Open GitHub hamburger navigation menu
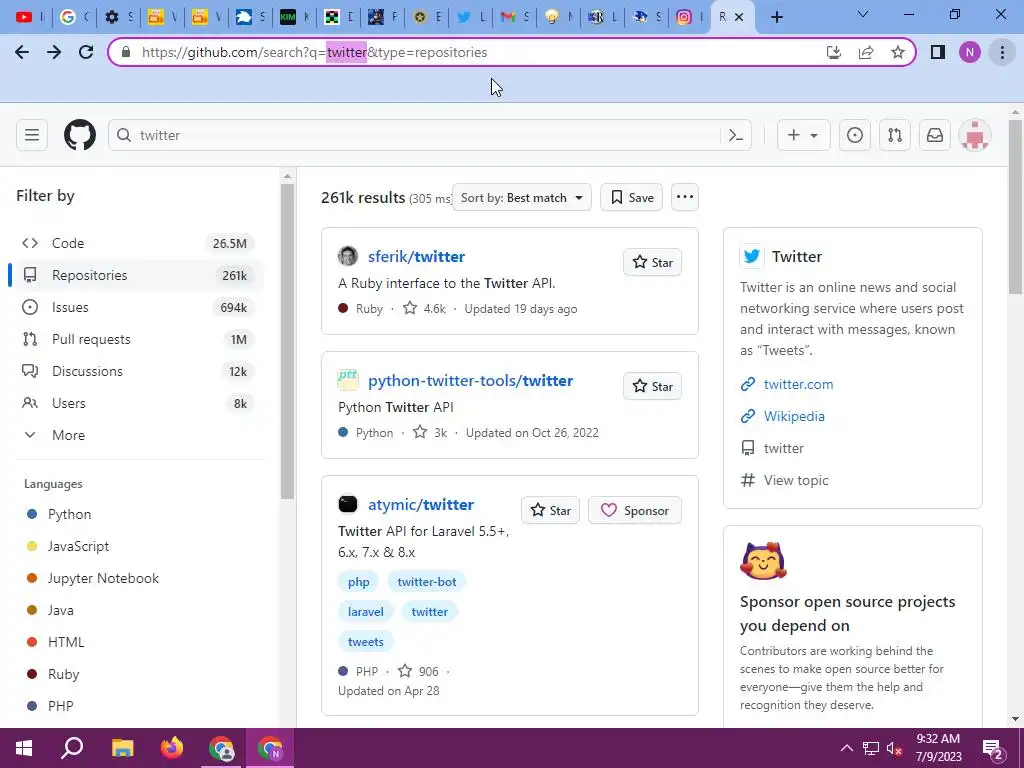The width and height of the screenshot is (1024, 768). click(x=31, y=135)
